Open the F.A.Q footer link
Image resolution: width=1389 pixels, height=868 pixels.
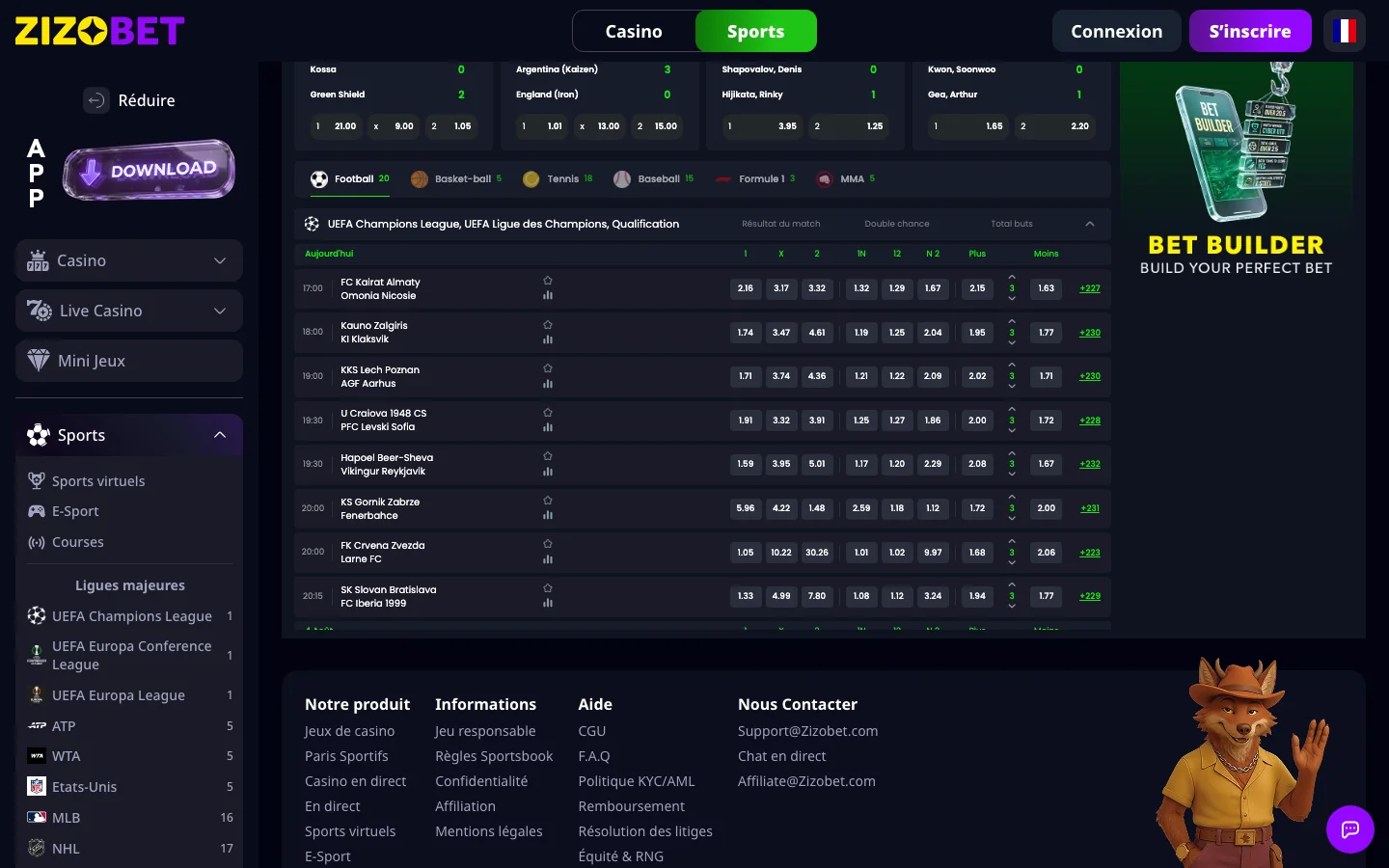click(594, 756)
